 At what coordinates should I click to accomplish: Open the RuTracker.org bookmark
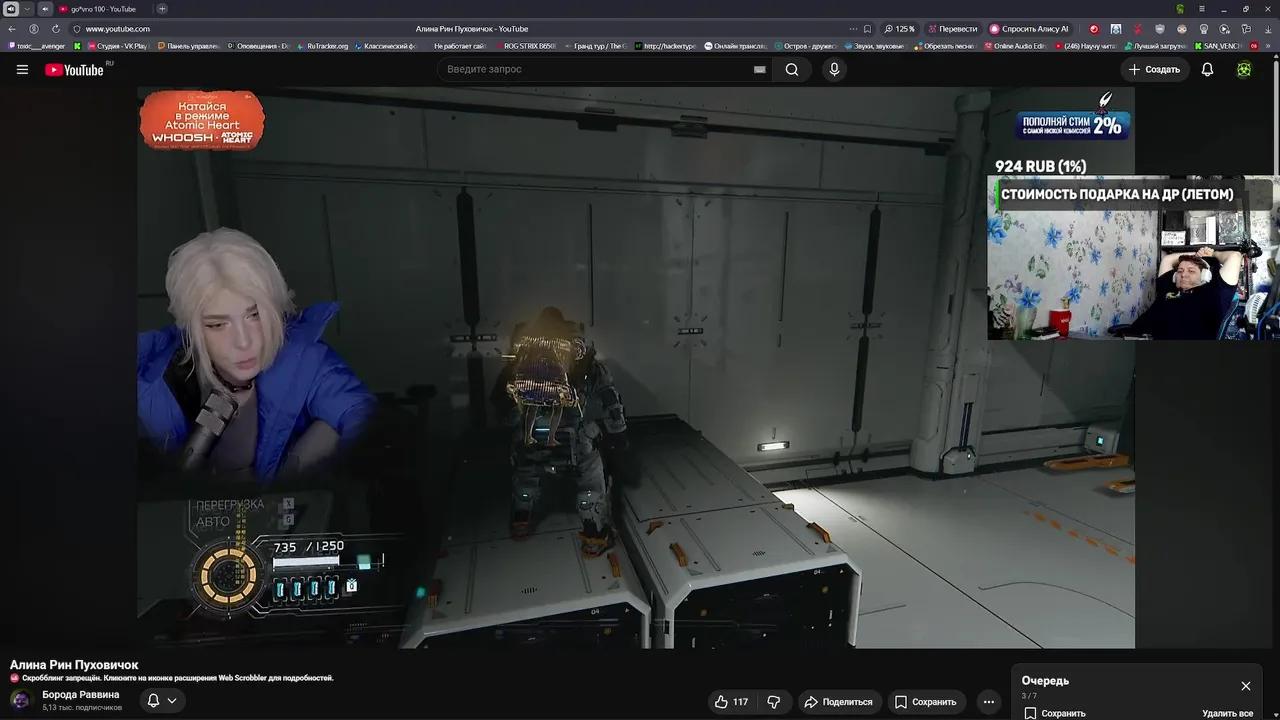323,46
